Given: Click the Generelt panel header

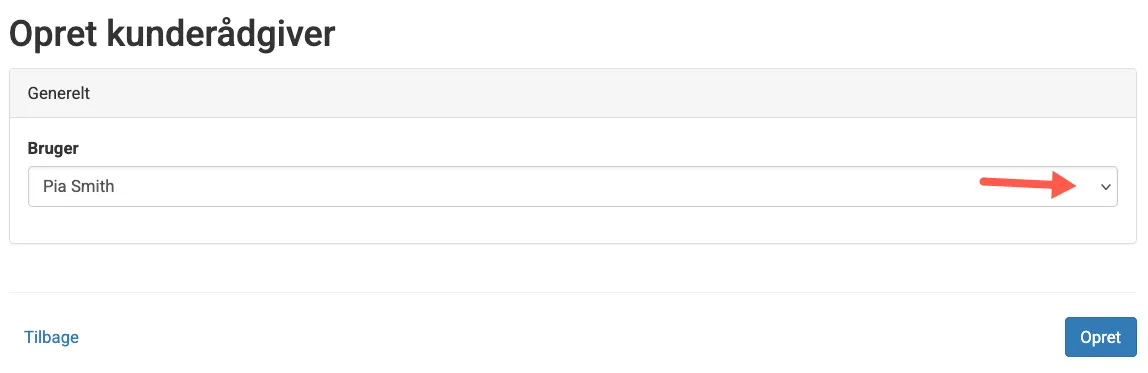Looking at the screenshot, I should tap(573, 93).
